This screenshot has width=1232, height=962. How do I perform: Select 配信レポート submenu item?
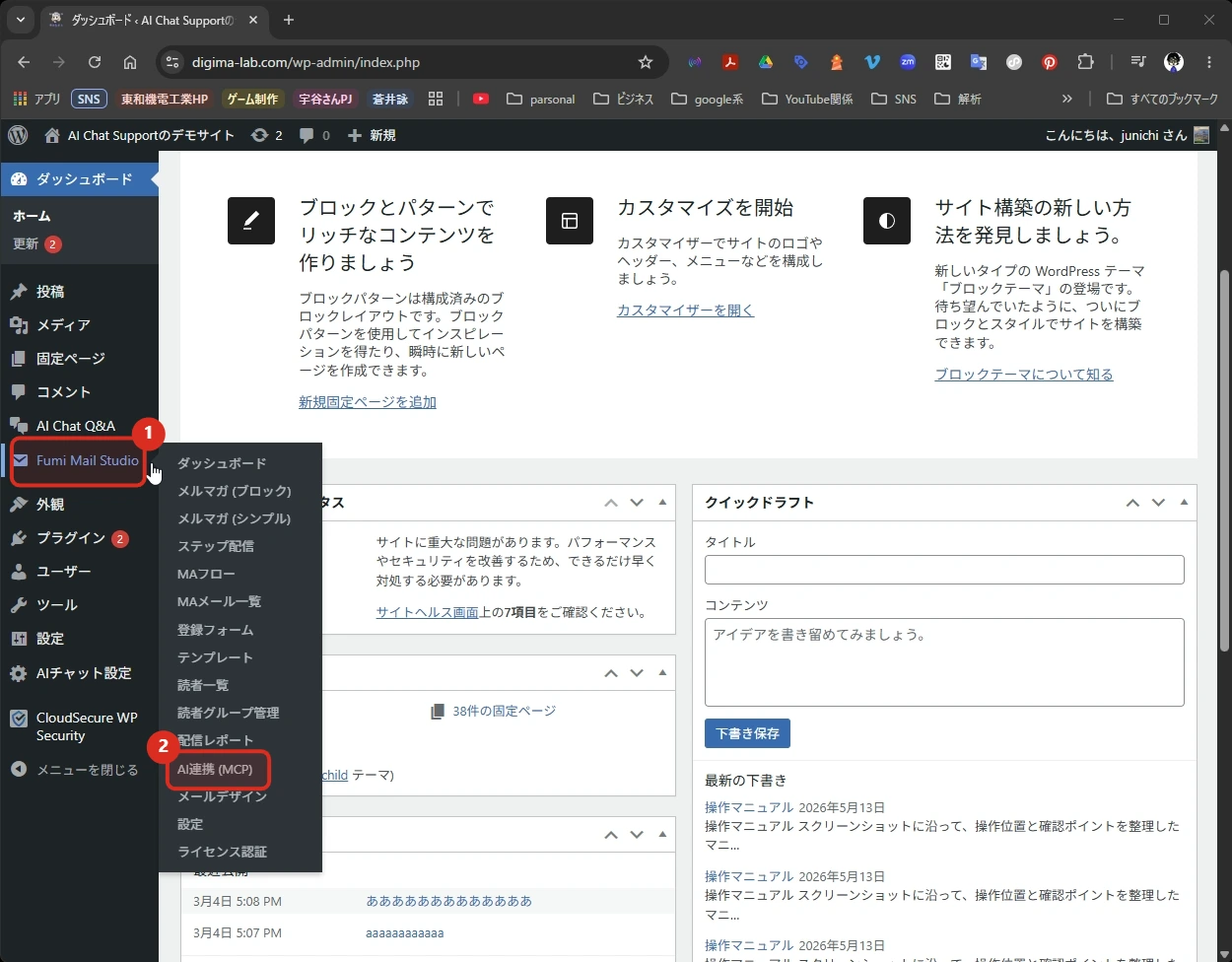click(216, 740)
